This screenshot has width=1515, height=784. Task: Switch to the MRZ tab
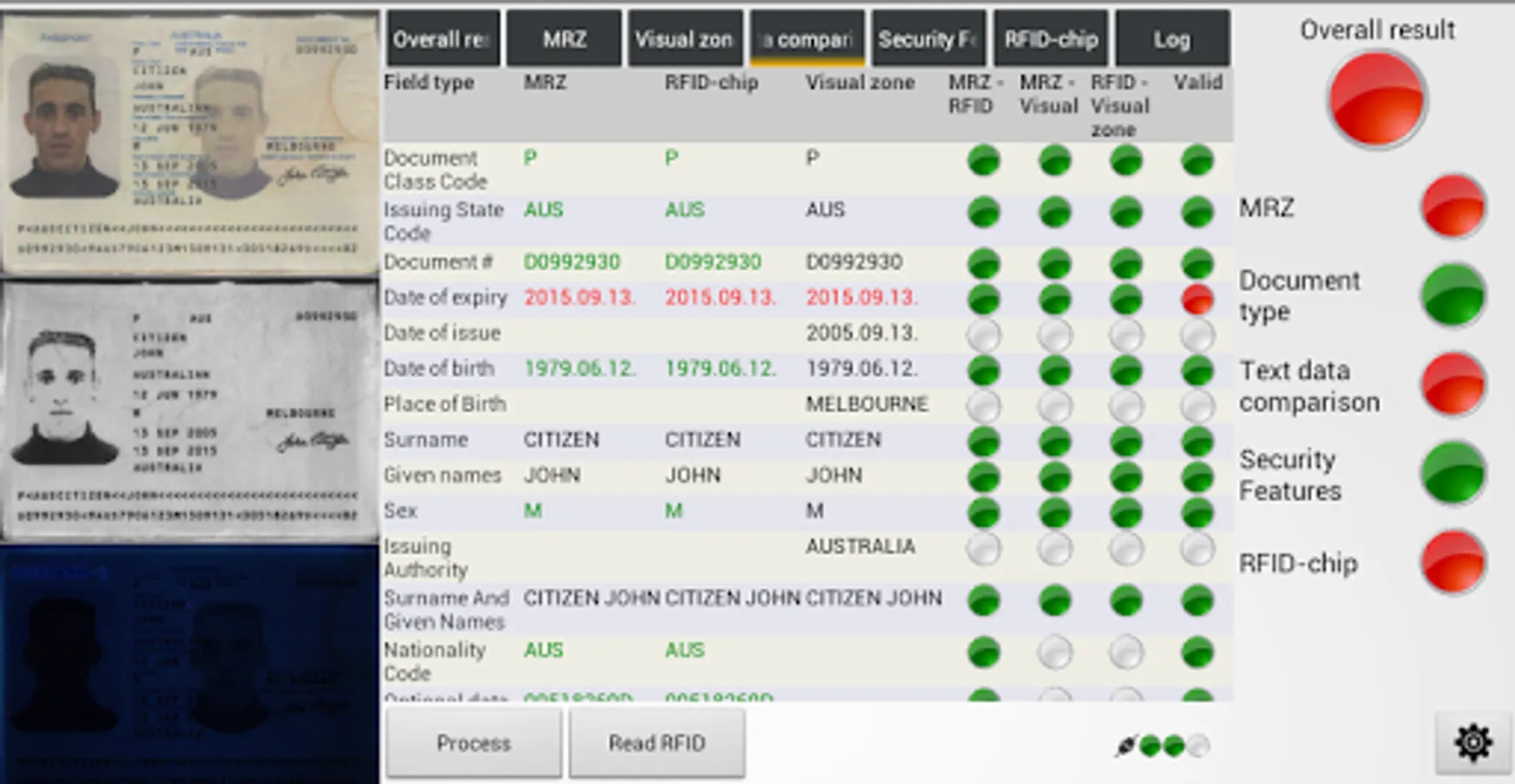click(565, 38)
